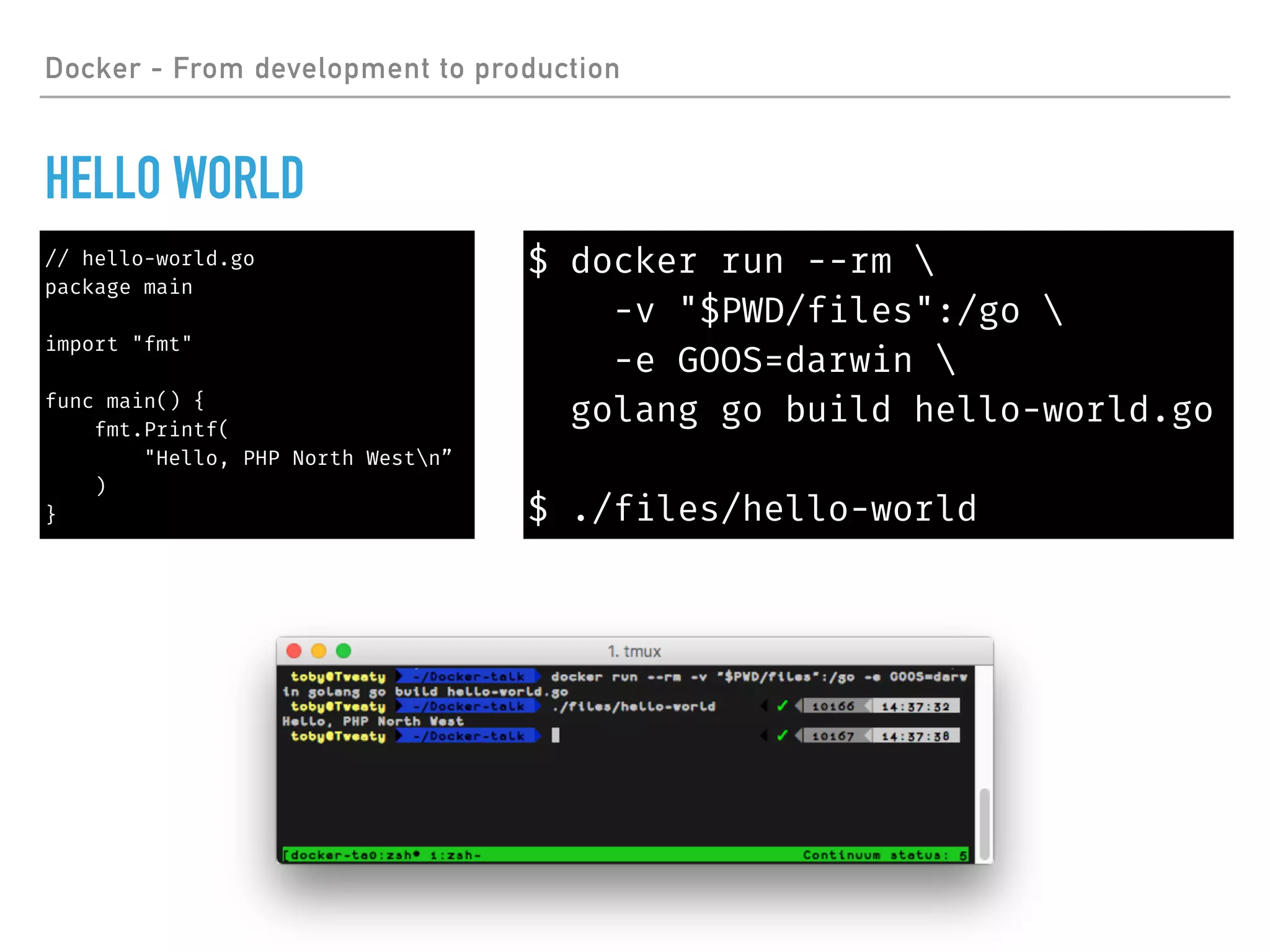Click the '-e GOOS=darwin \' line
The image size is (1270, 952).
point(785,360)
